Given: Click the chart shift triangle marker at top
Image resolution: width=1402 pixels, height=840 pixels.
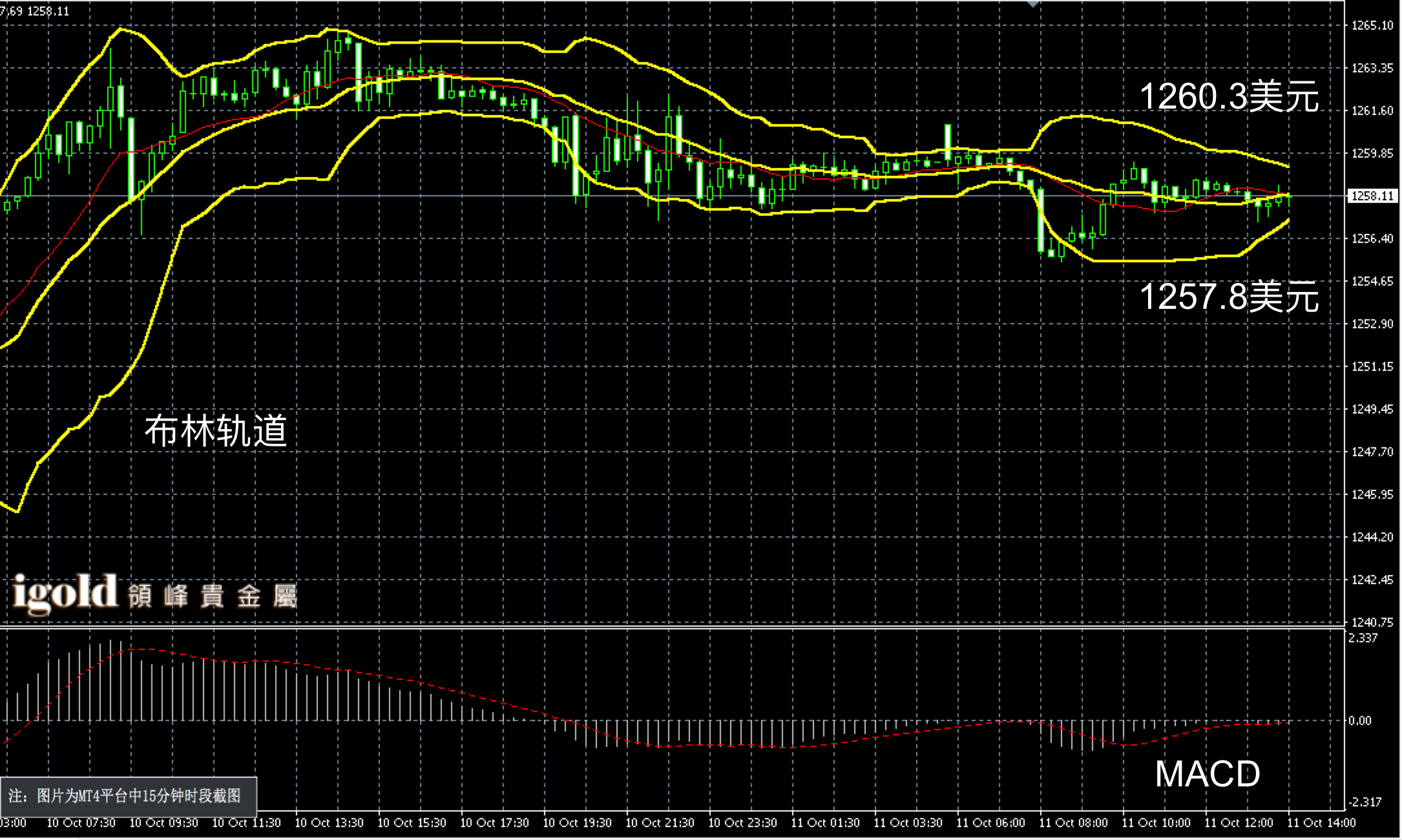Looking at the screenshot, I should 1033,4.
